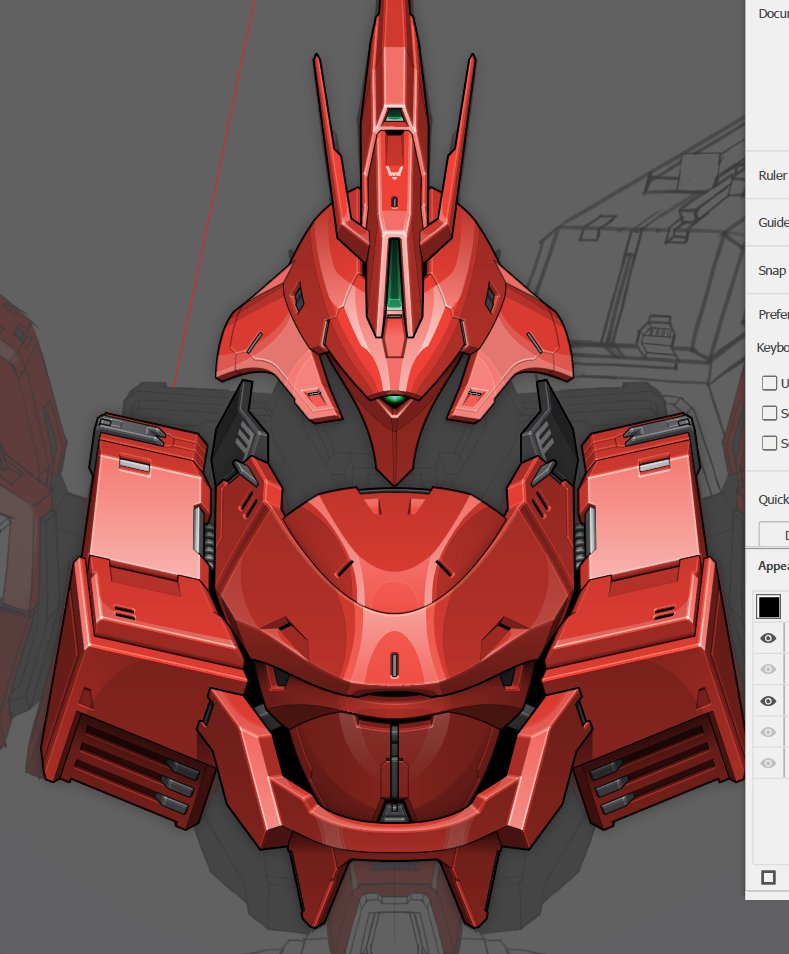This screenshot has height=954, width=789.
Task: Tick the middle checkbox under the Keyboard label
Action: [x=770, y=413]
